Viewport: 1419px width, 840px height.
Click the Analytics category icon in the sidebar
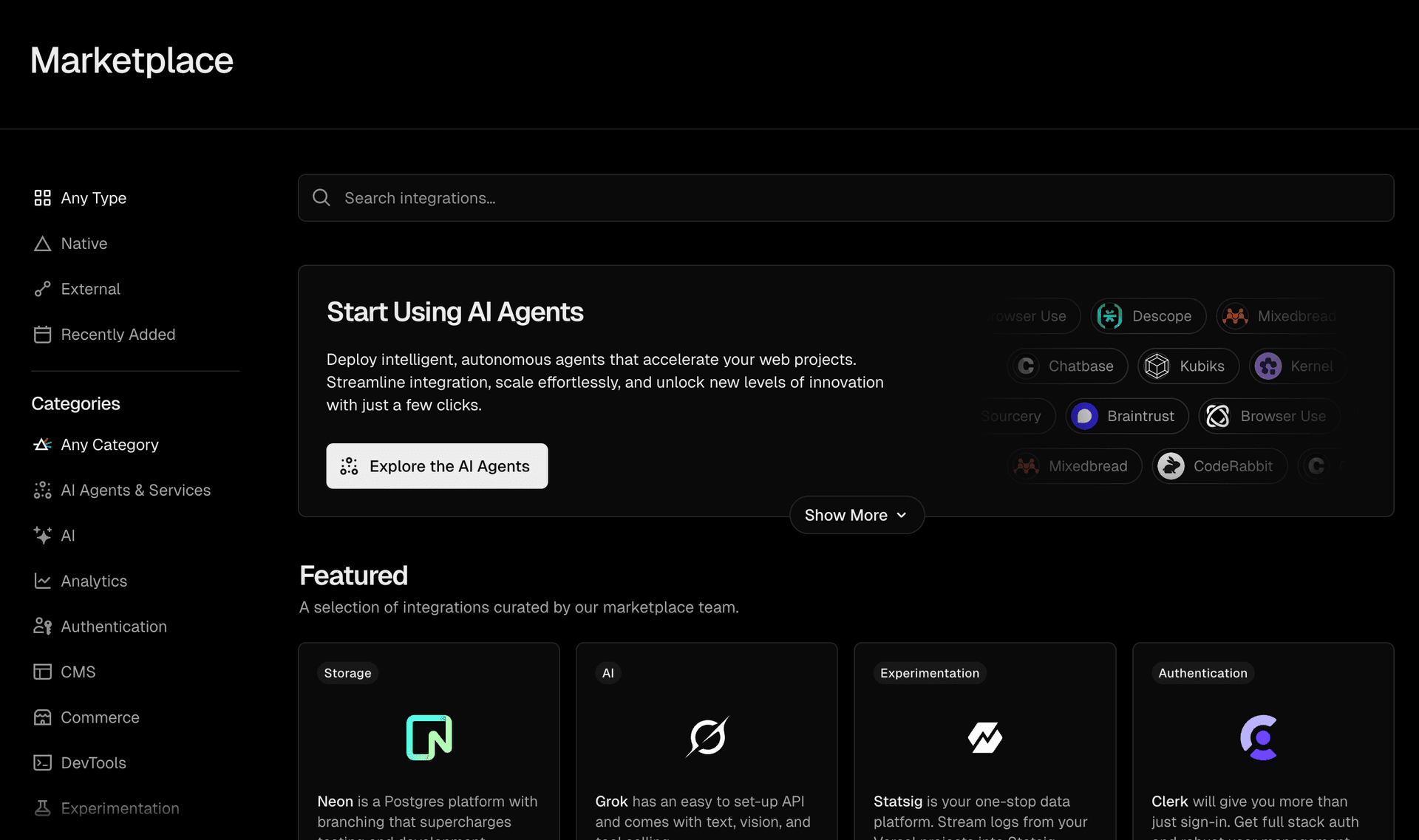point(42,581)
